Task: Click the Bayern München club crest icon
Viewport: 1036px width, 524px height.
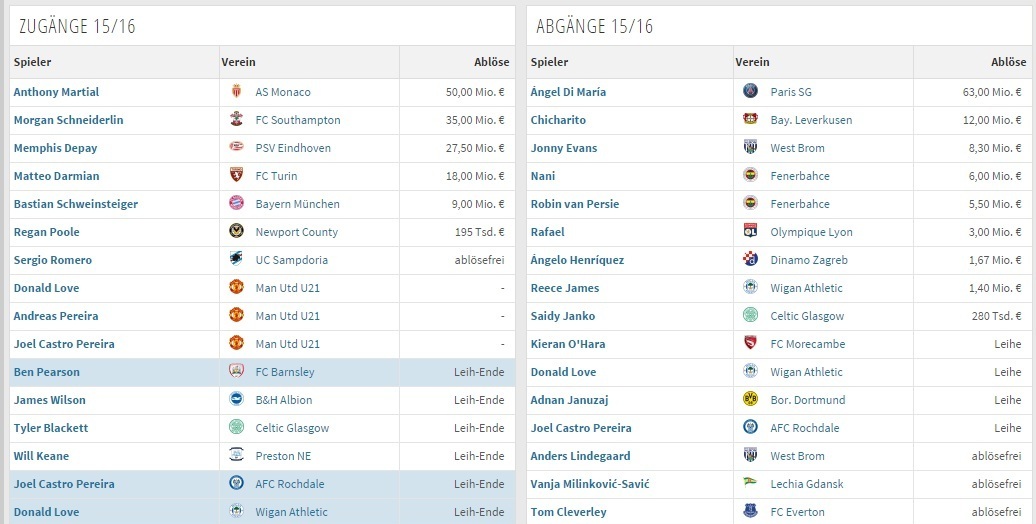Action: click(236, 204)
